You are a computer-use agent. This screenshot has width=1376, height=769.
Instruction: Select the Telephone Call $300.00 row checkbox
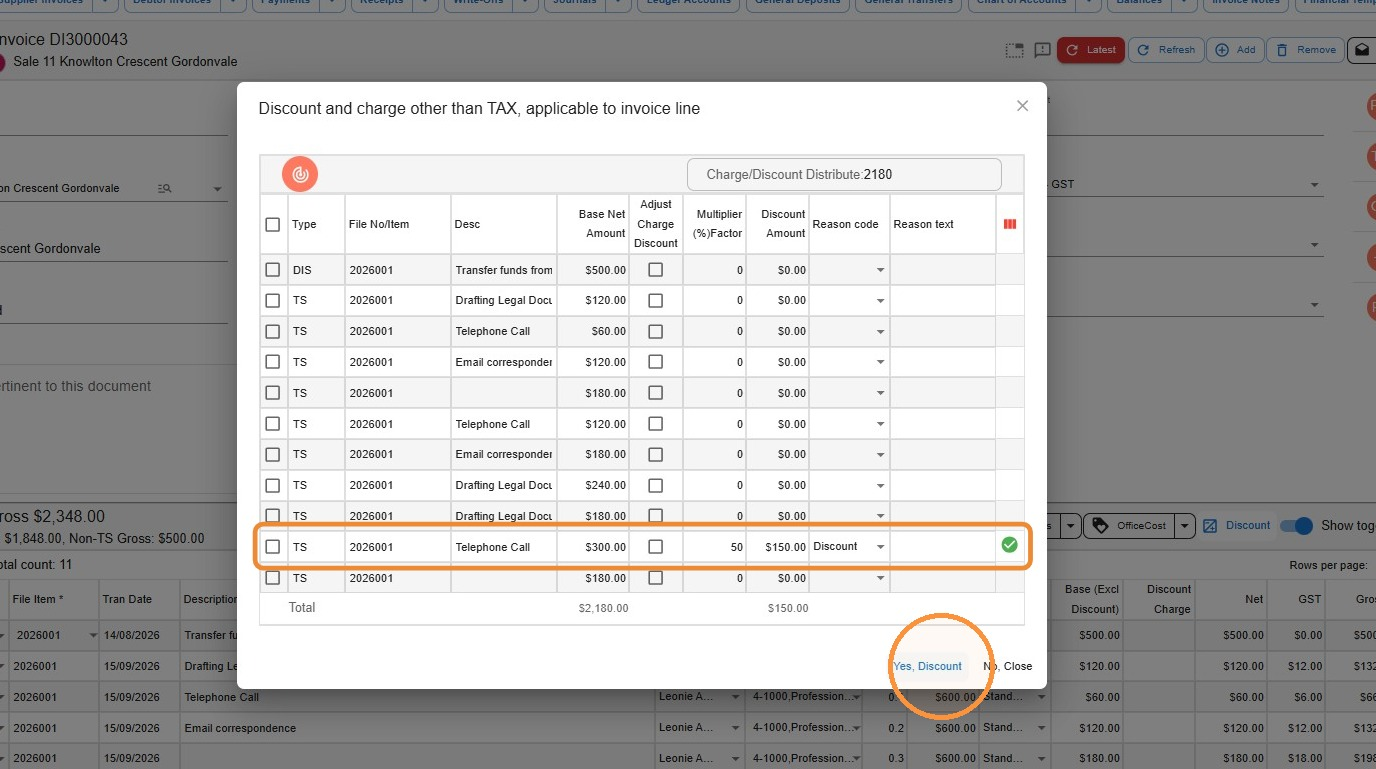tap(273, 547)
